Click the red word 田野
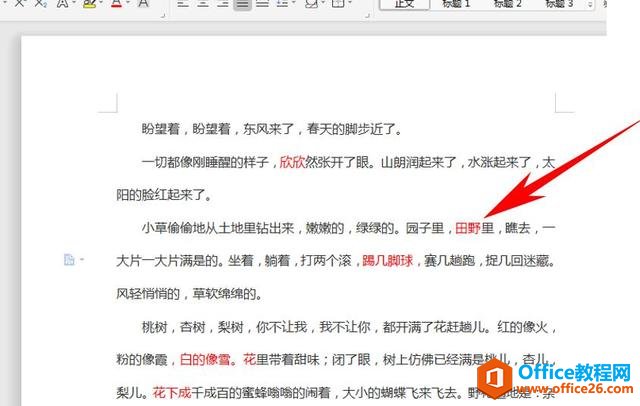Image resolution: width=640 pixels, height=406 pixels. (x=468, y=228)
